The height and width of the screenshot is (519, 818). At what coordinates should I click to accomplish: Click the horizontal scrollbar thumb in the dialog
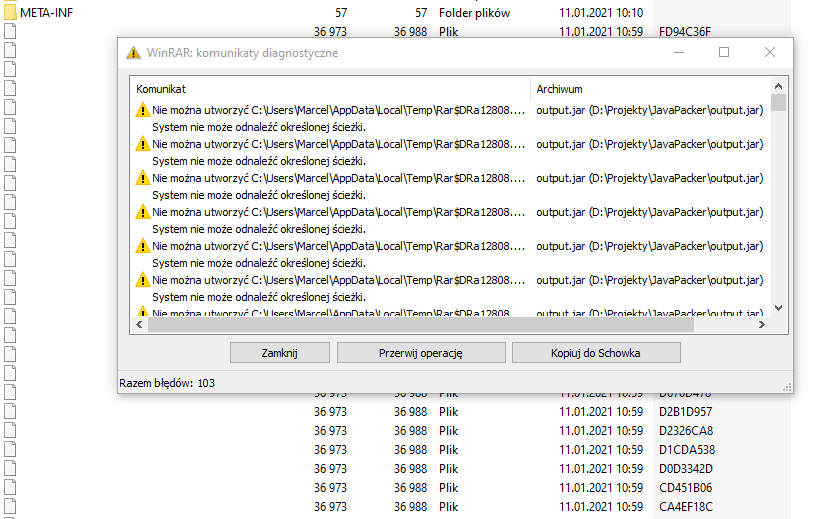click(x=421, y=324)
